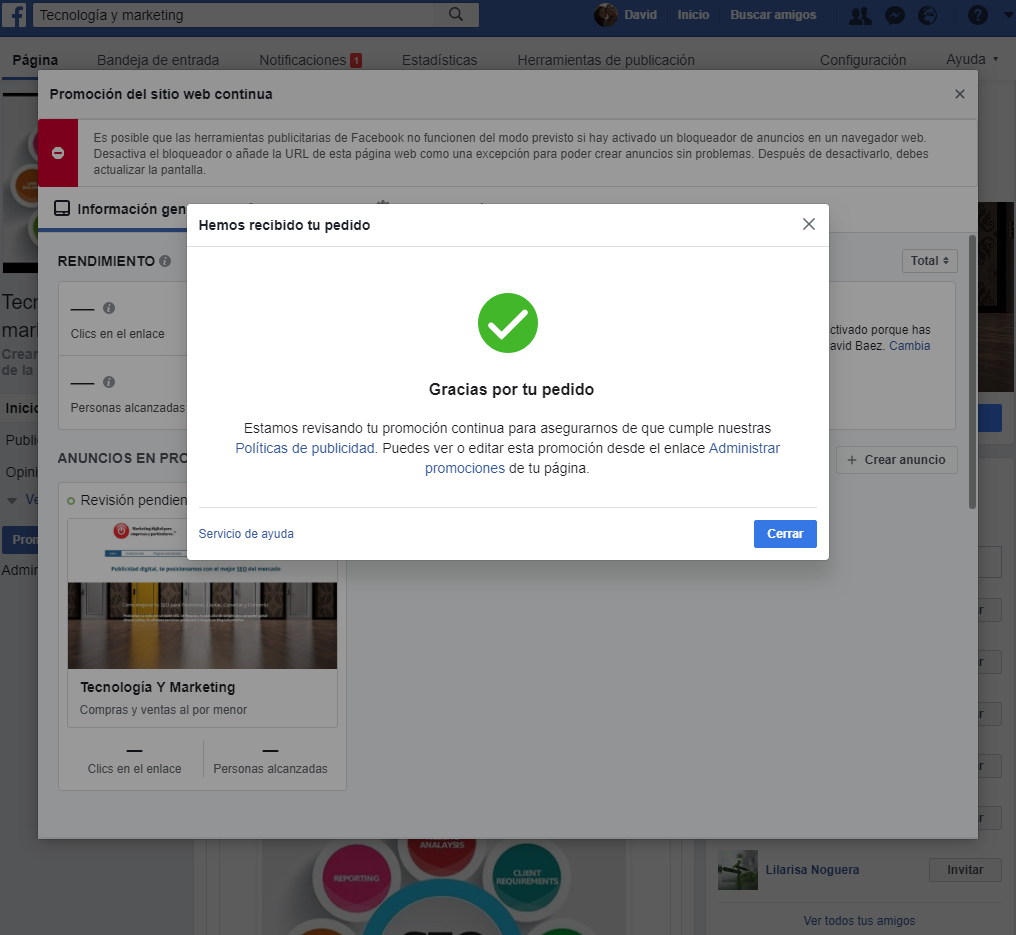This screenshot has height=935, width=1016.
Task: Open David's profile picture
Action: pos(605,14)
